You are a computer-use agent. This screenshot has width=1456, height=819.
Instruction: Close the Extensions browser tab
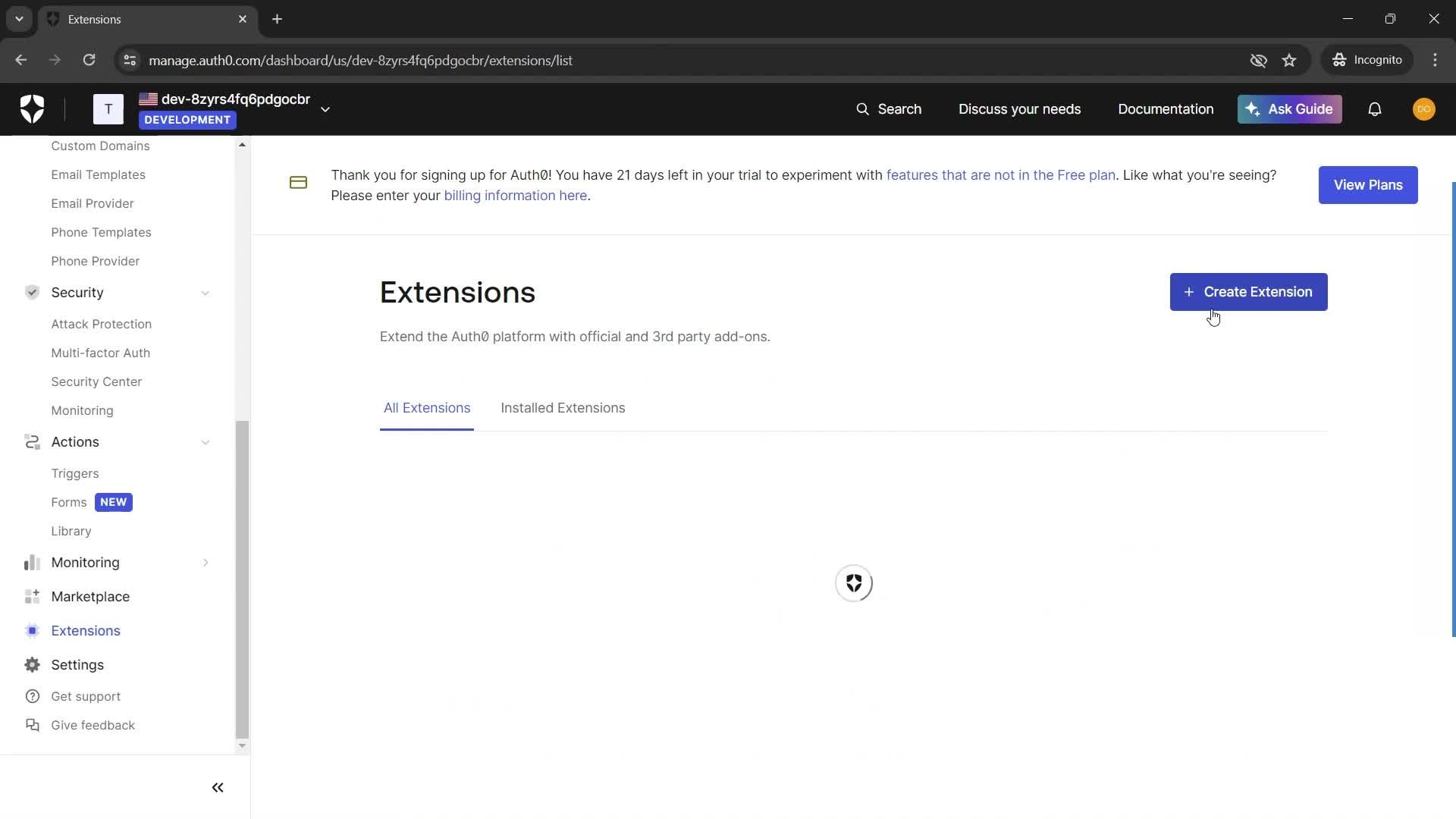243,19
